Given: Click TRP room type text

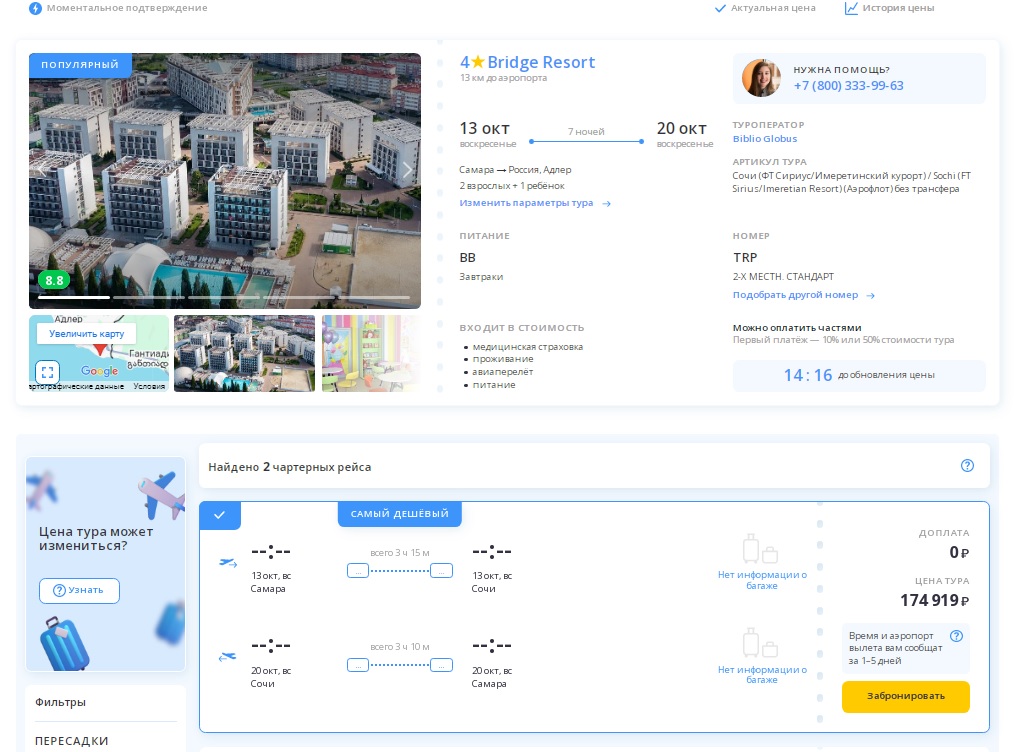Looking at the screenshot, I should [745, 258].
